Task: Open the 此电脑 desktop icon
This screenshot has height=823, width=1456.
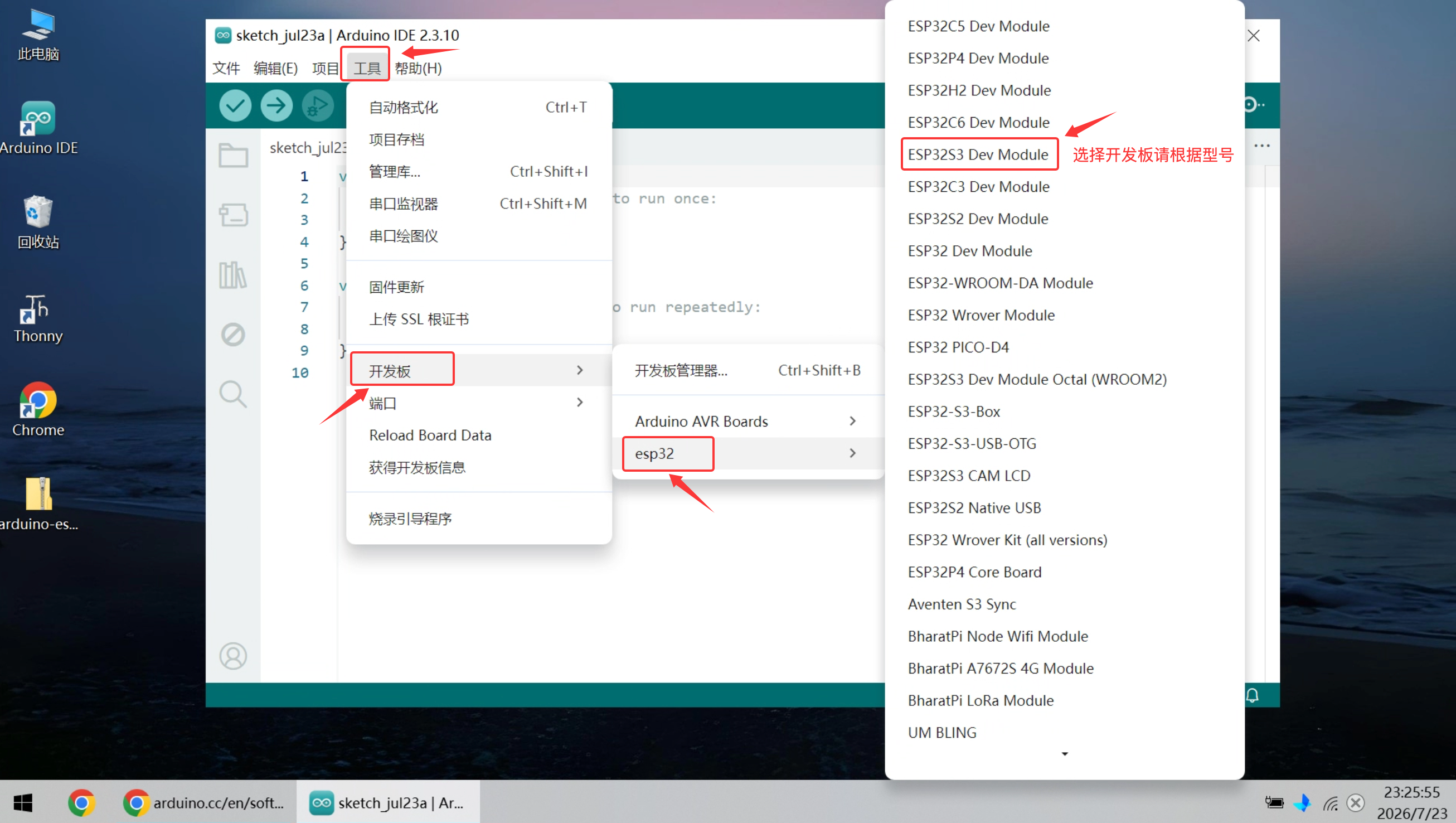Action: point(38,35)
